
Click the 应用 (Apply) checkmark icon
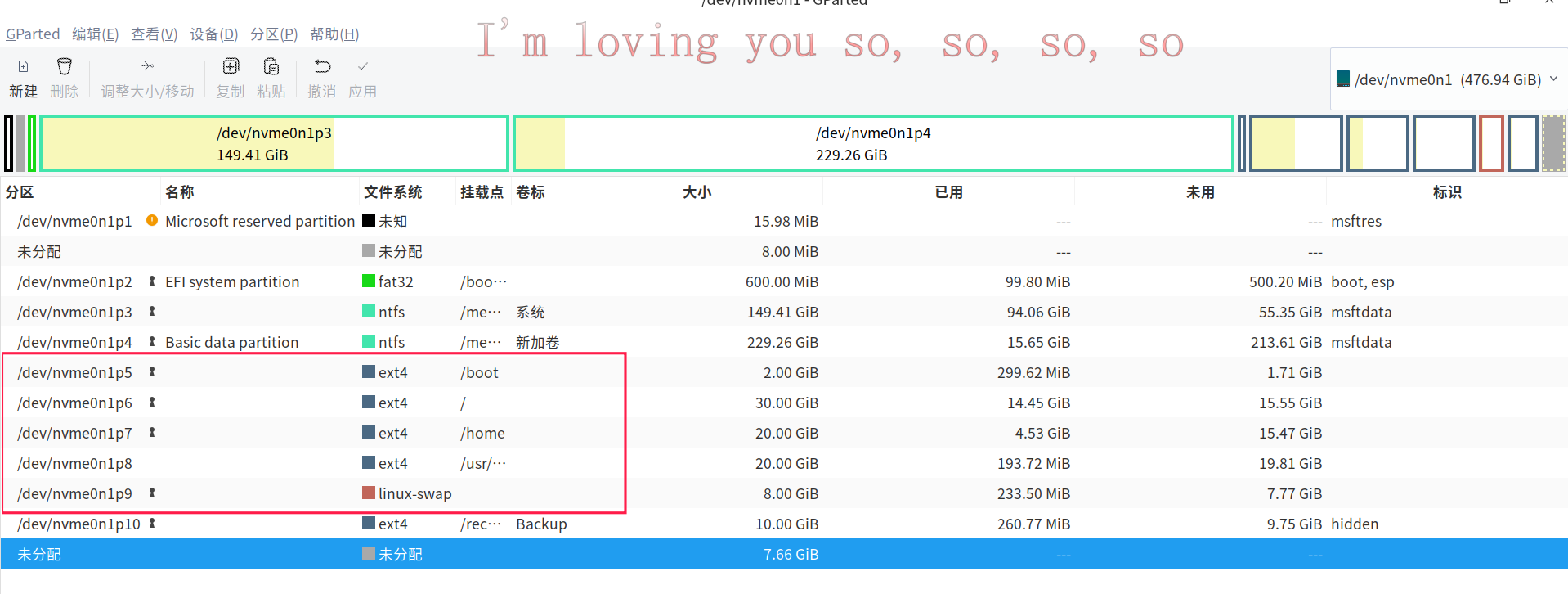pos(363,66)
